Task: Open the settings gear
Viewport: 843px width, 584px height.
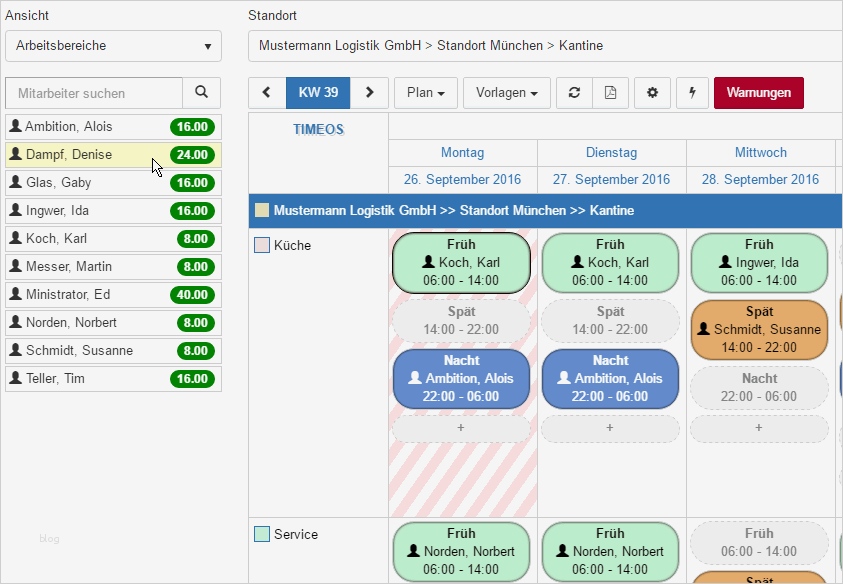Action: 652,92
